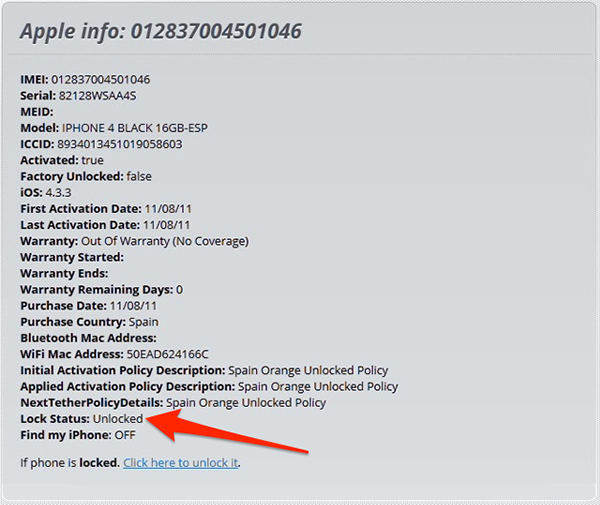Click the 'Warranty Ends:' label
The width and height of the screenshot is (600, 505).
click(64, 273)
